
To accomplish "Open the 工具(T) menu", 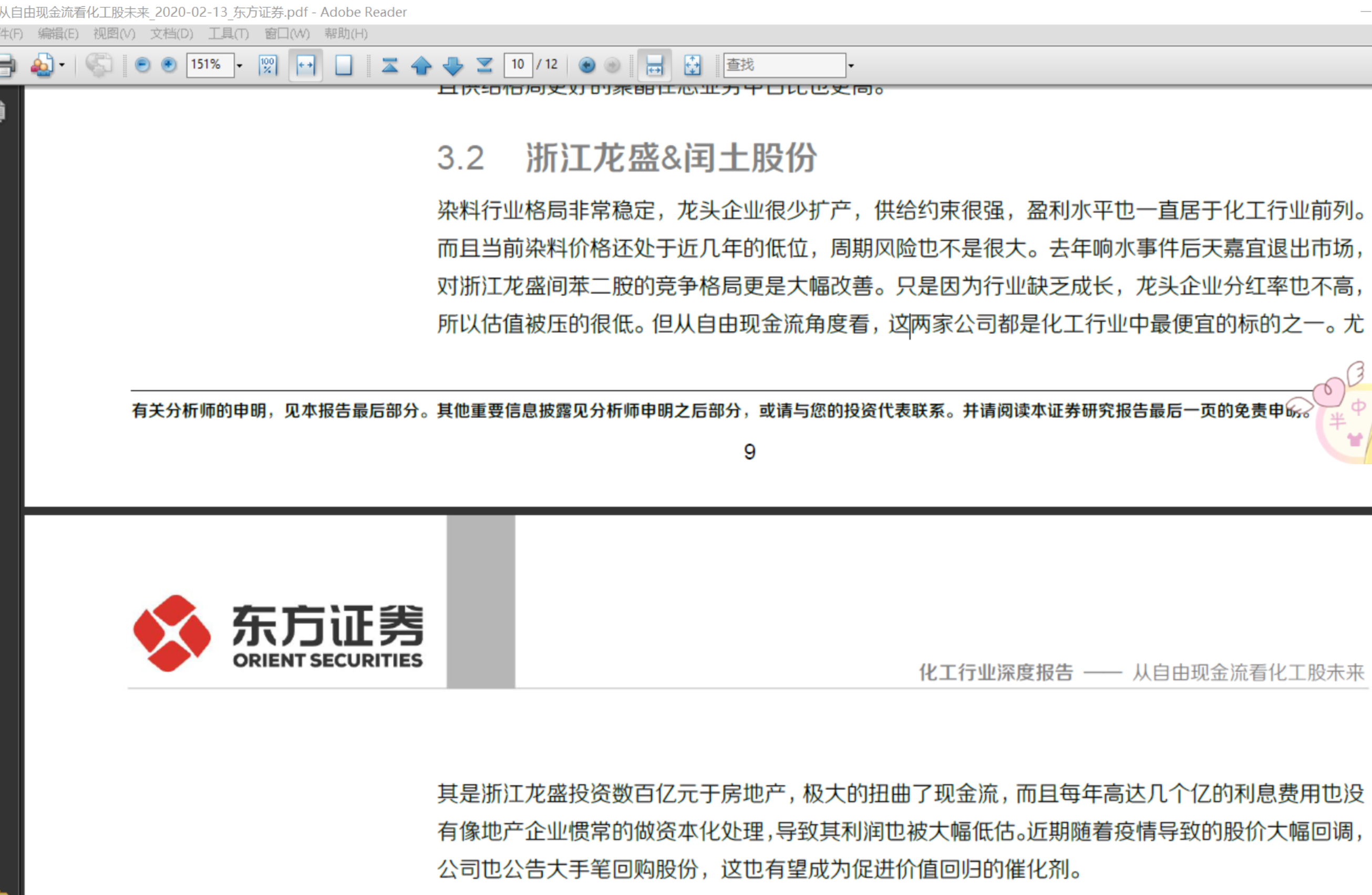I will click(x=228, y=34).
